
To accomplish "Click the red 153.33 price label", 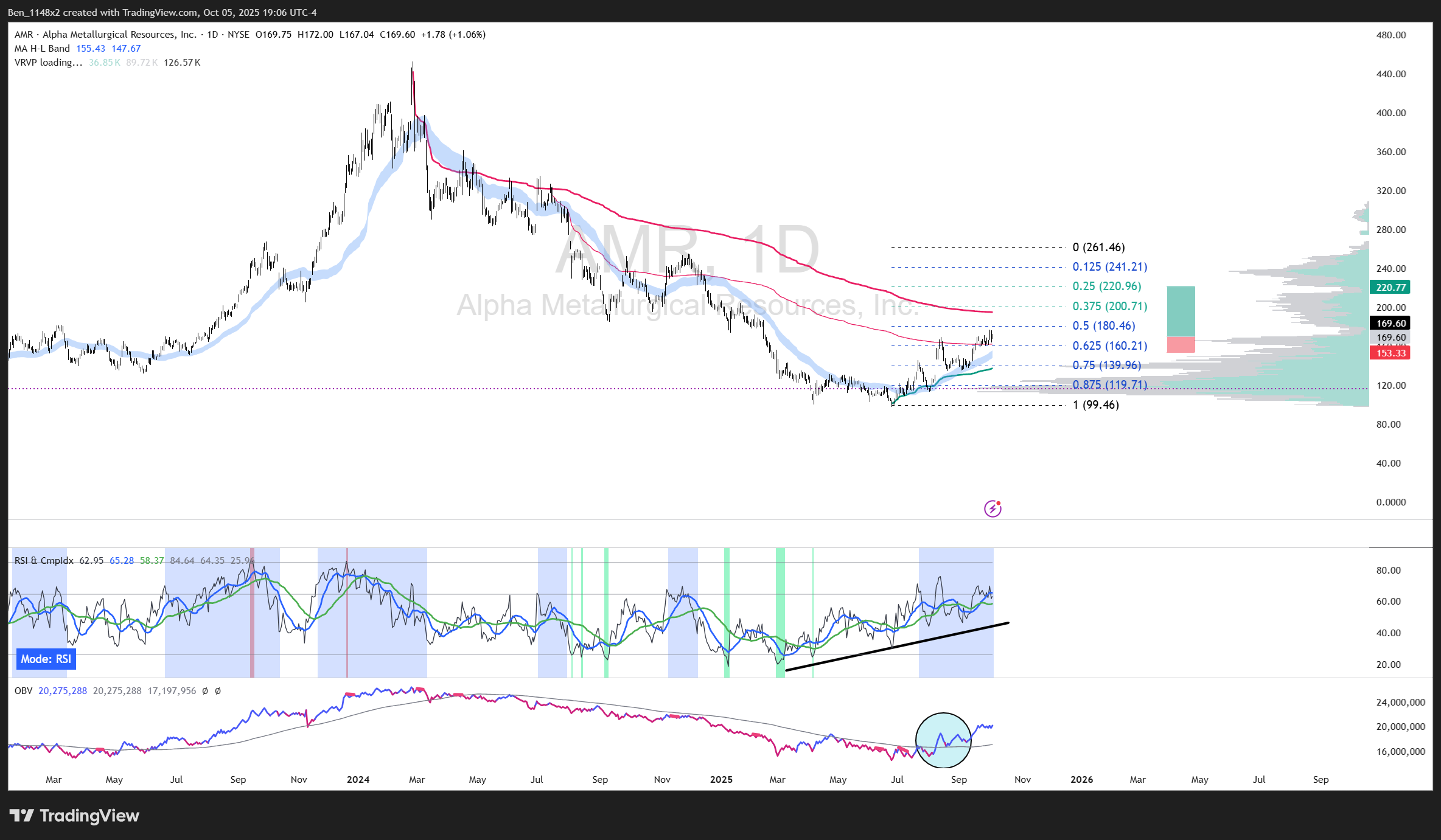I will 1390,353.
